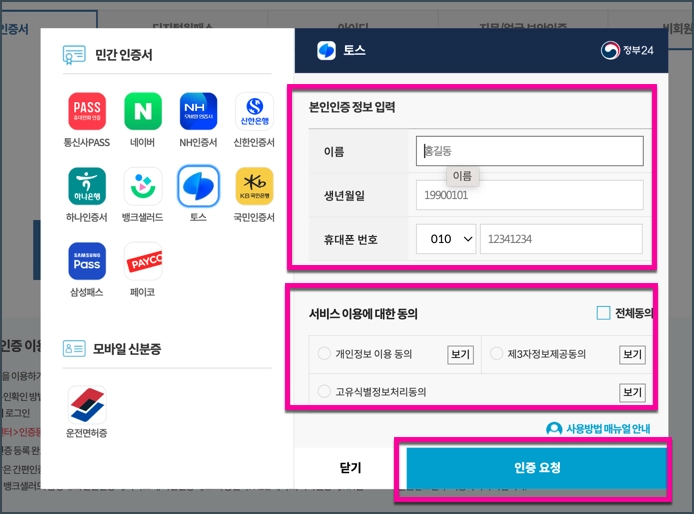Select the 고유식별정보처리동의 radio button
The image size is (694, 514).
[324, 391]
